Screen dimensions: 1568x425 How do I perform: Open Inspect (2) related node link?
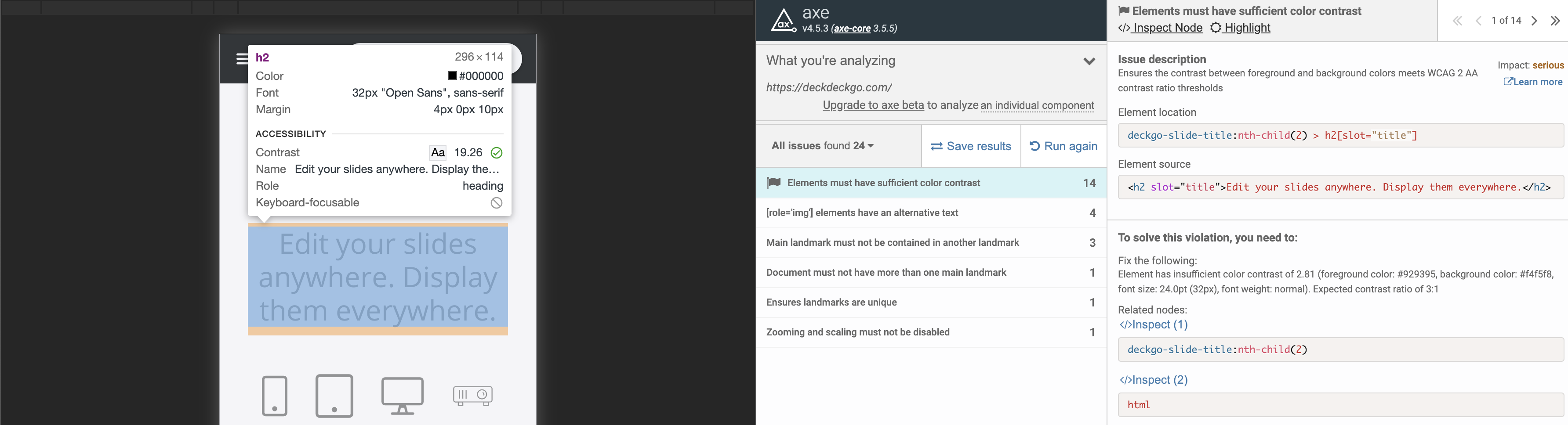pos(1154,380)
